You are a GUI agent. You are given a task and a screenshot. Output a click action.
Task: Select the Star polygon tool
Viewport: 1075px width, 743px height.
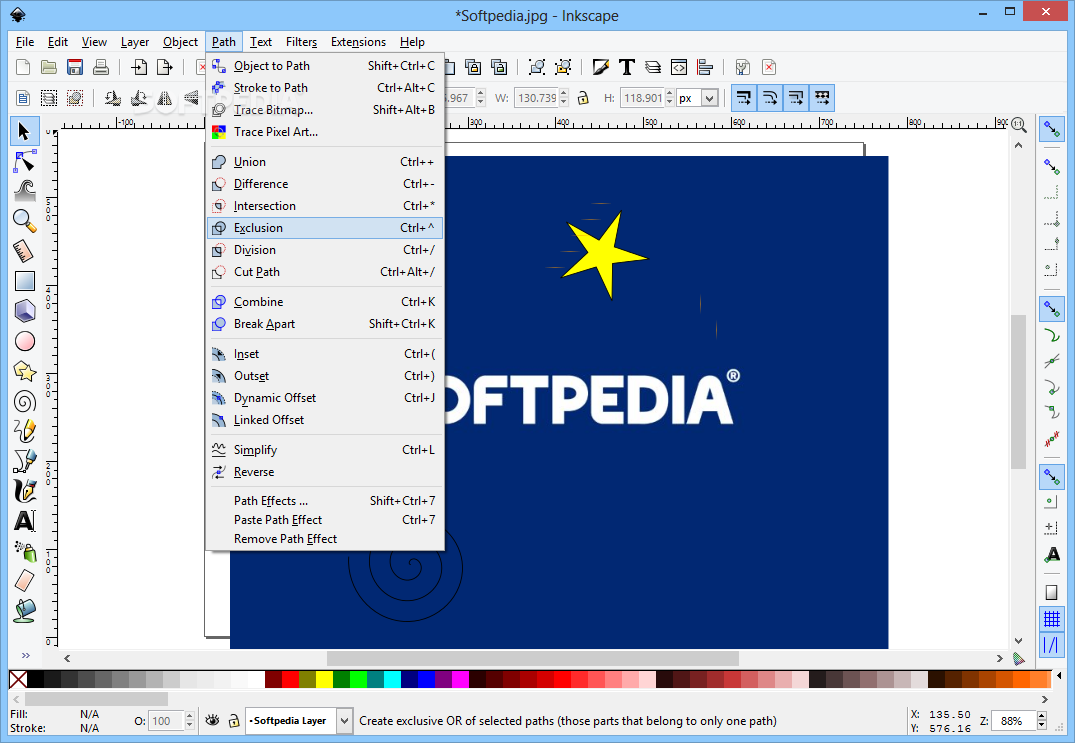pos(24,372)
